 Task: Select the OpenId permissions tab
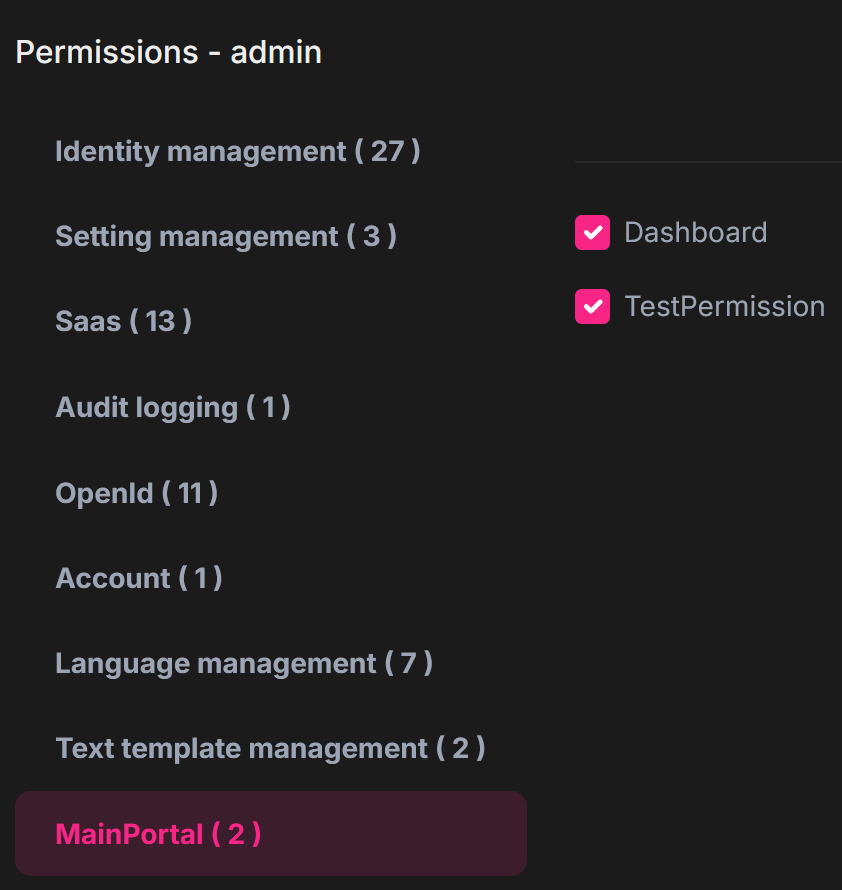[x=136, y=493]
